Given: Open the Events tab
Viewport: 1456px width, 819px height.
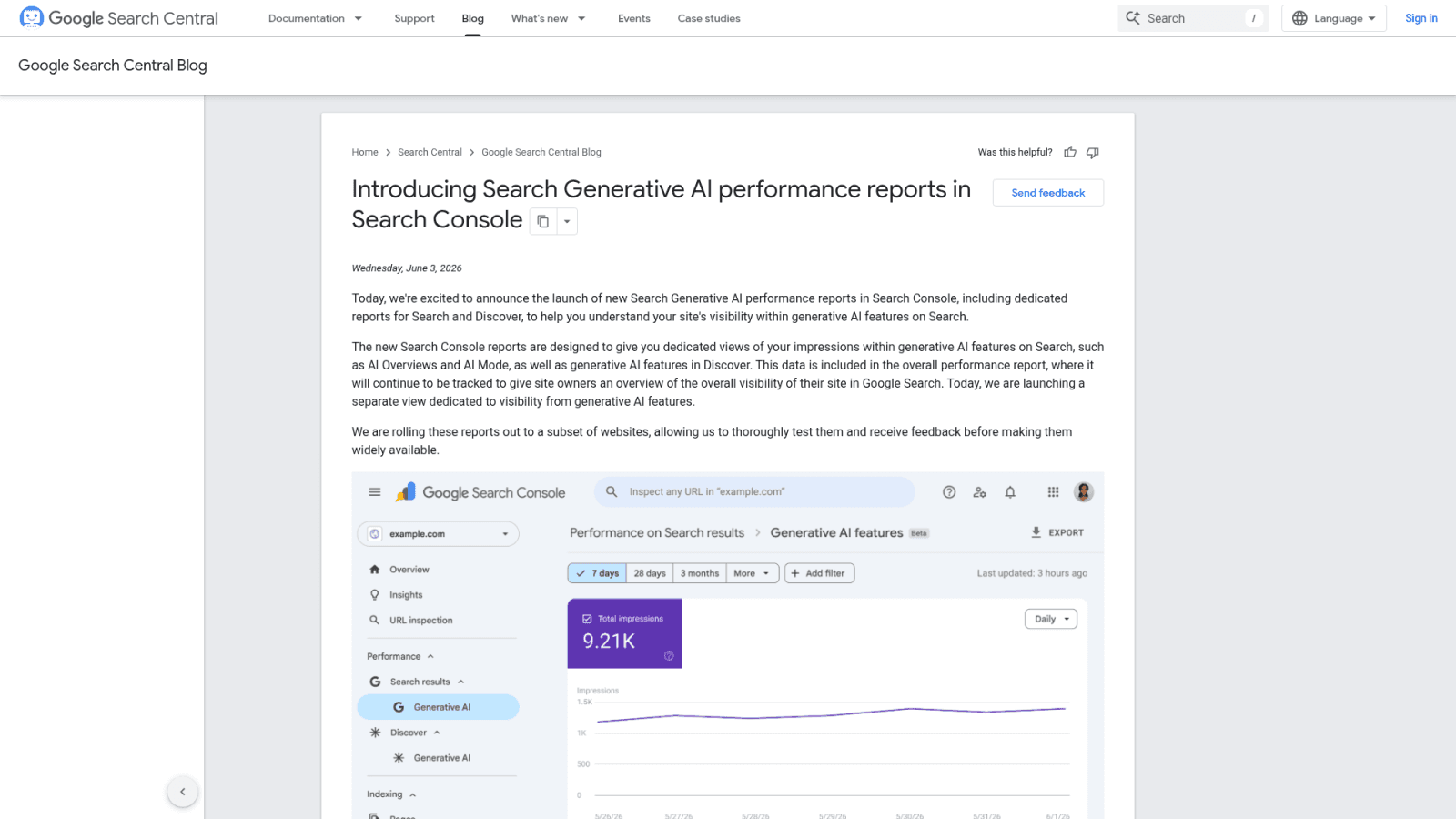Looking at the screenshot, I should pos(634,18).
